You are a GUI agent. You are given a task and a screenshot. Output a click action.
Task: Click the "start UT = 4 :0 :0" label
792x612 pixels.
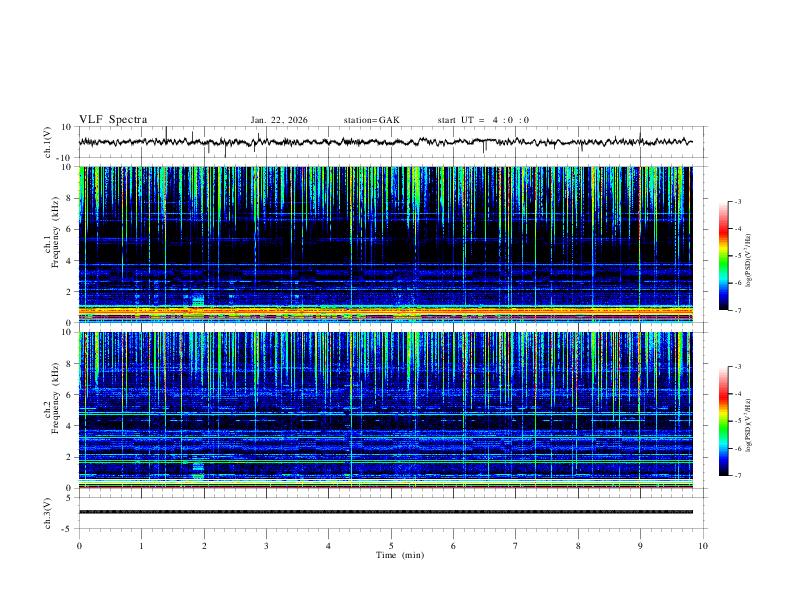tap(483, 120)
